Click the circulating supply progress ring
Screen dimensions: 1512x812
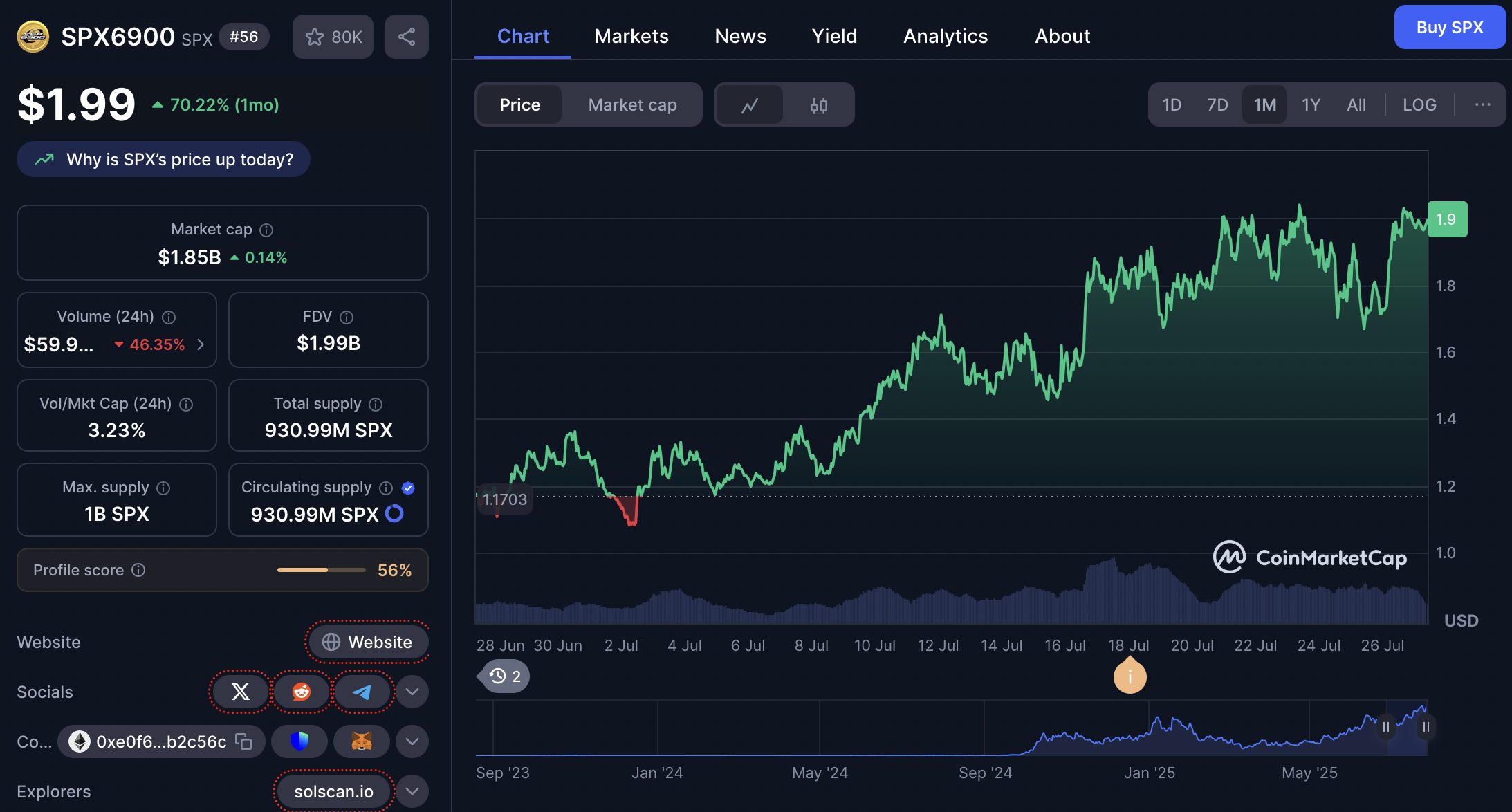pos(394,513)
